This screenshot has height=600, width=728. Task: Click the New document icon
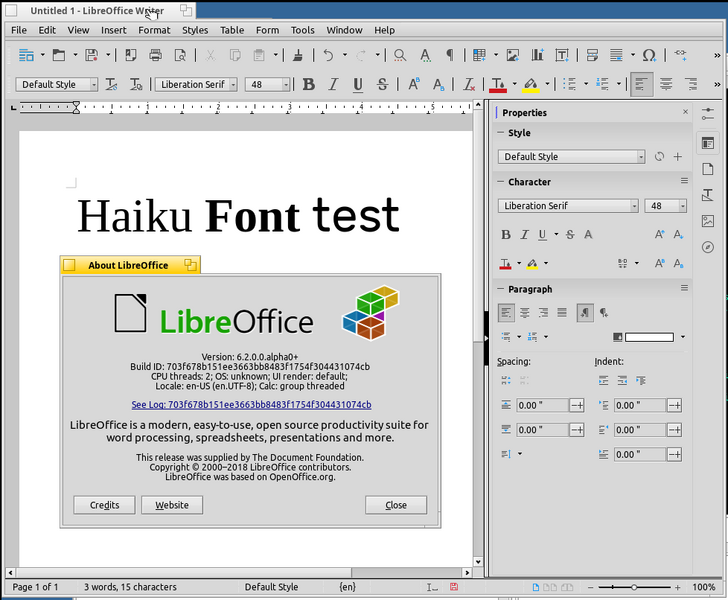pyautogui.click(x=26, y=55)
